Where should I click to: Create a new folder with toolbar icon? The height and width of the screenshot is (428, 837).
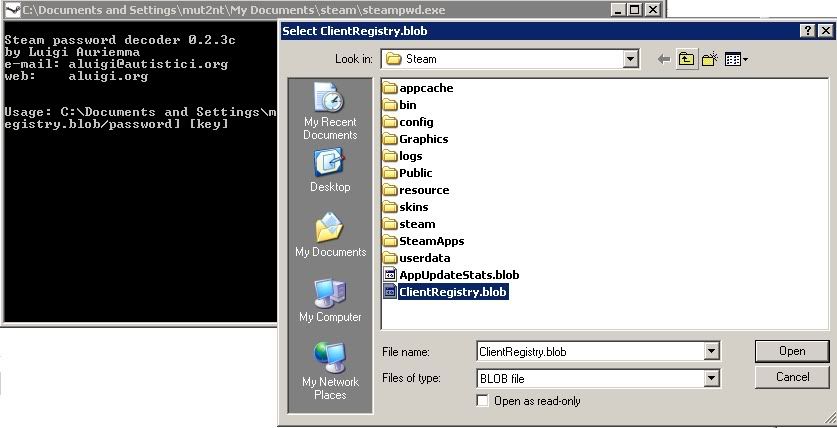709,59
